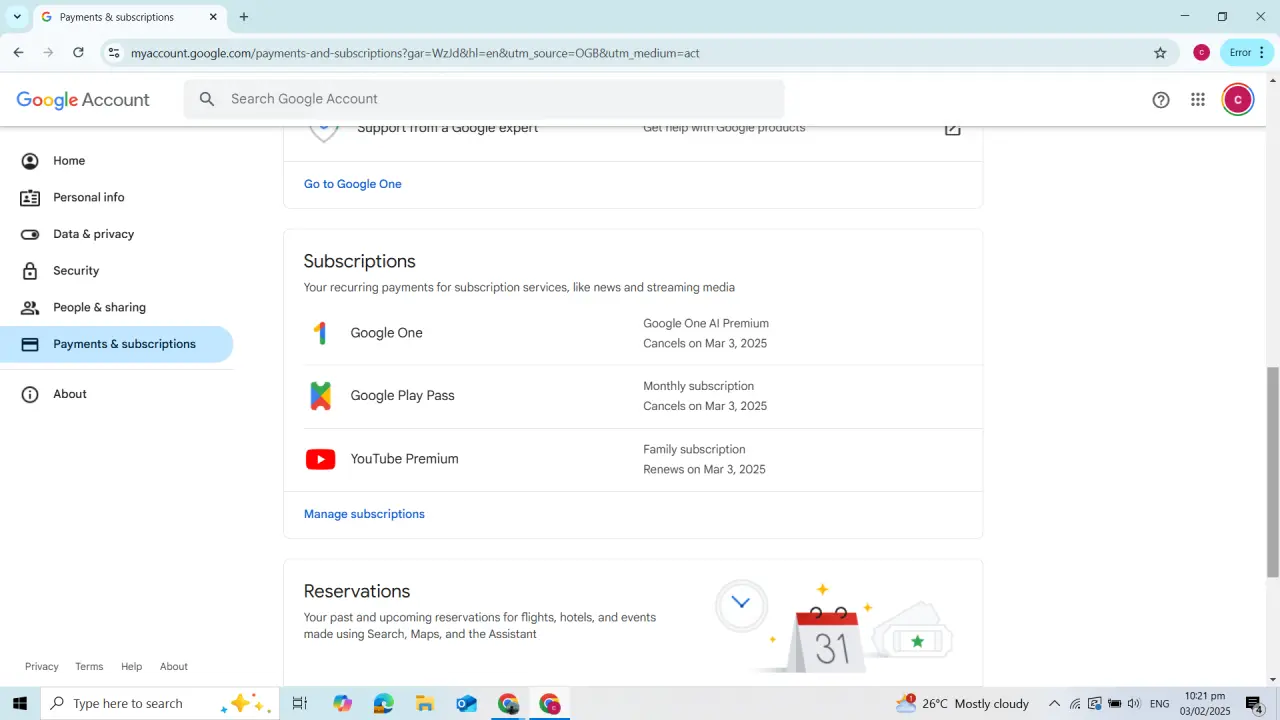Click the search magnifier icon

click(207, 99)
